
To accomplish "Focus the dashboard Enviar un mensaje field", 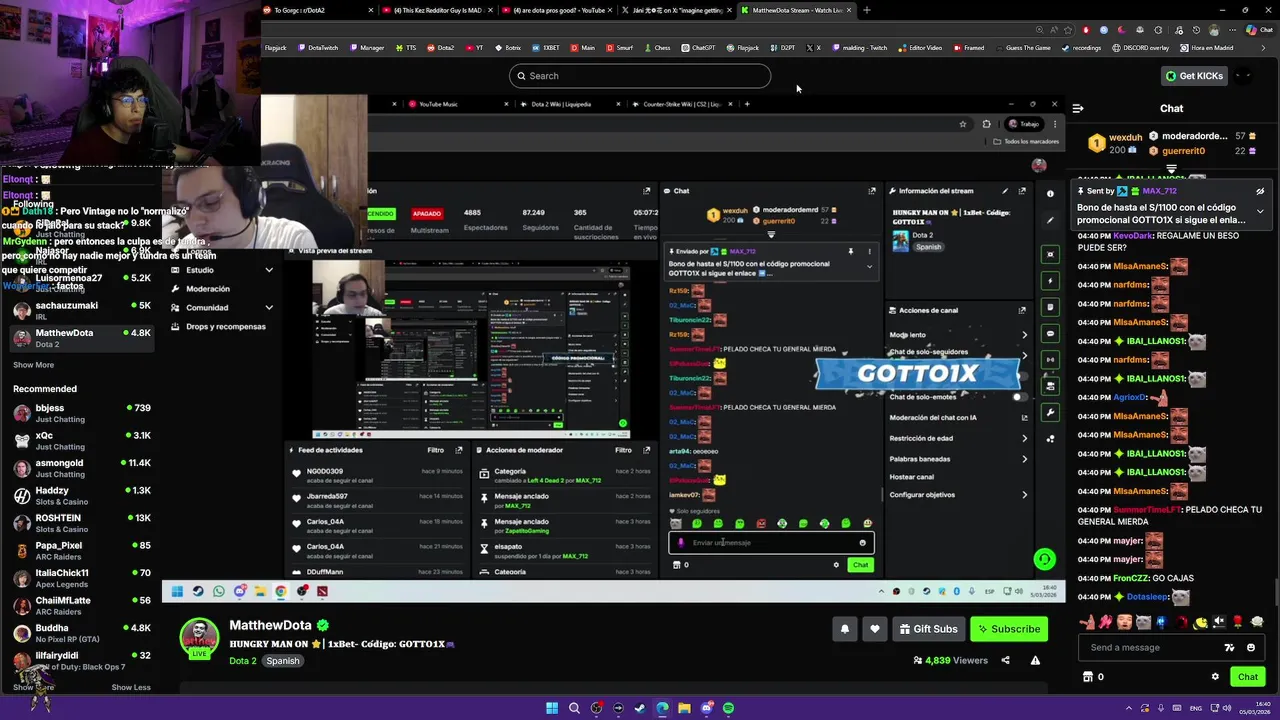I will (x=770, y=543).
